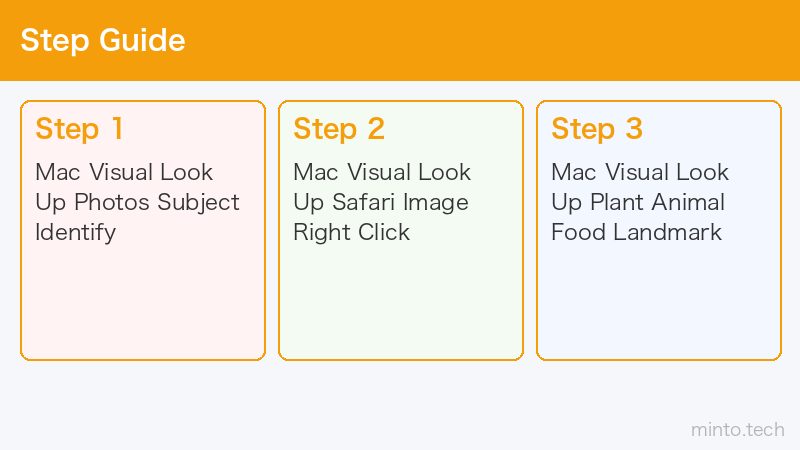800x450 pixels.
Task: Click 'Mac Visual Look' line in Step 2
Action: [x=382, y=172]
